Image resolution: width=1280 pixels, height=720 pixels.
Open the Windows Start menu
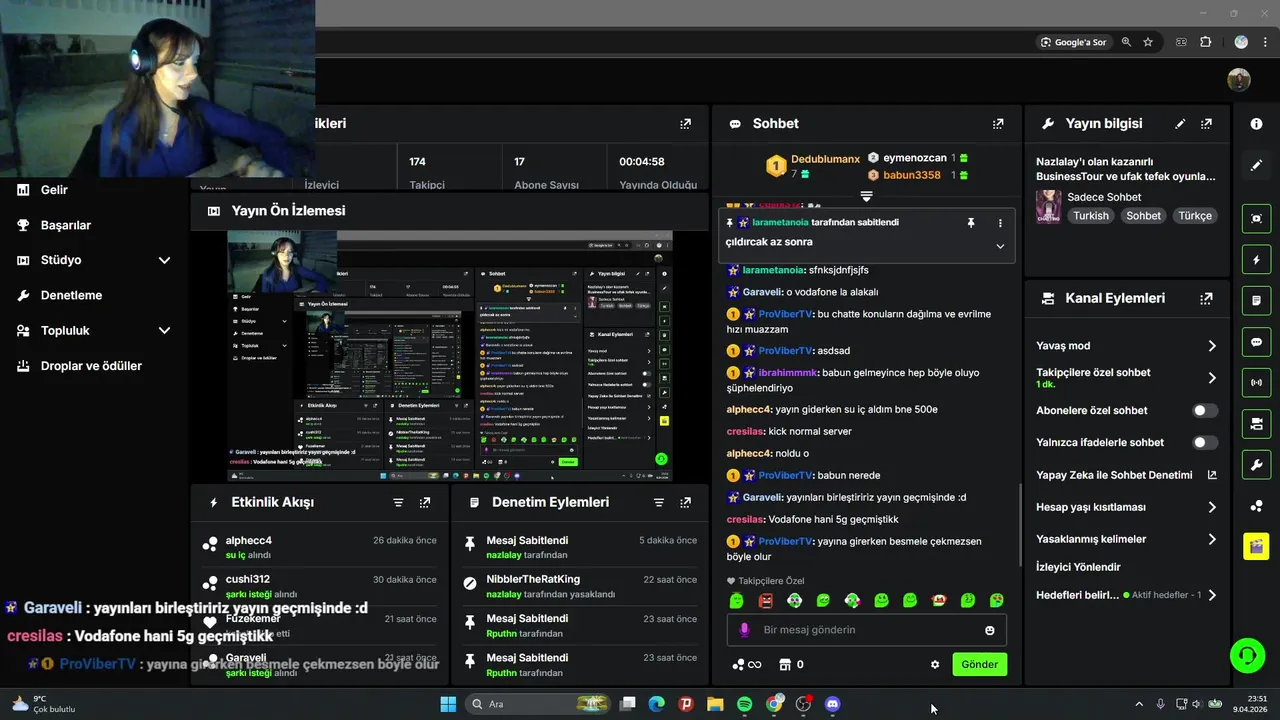(x=448, y=704)
